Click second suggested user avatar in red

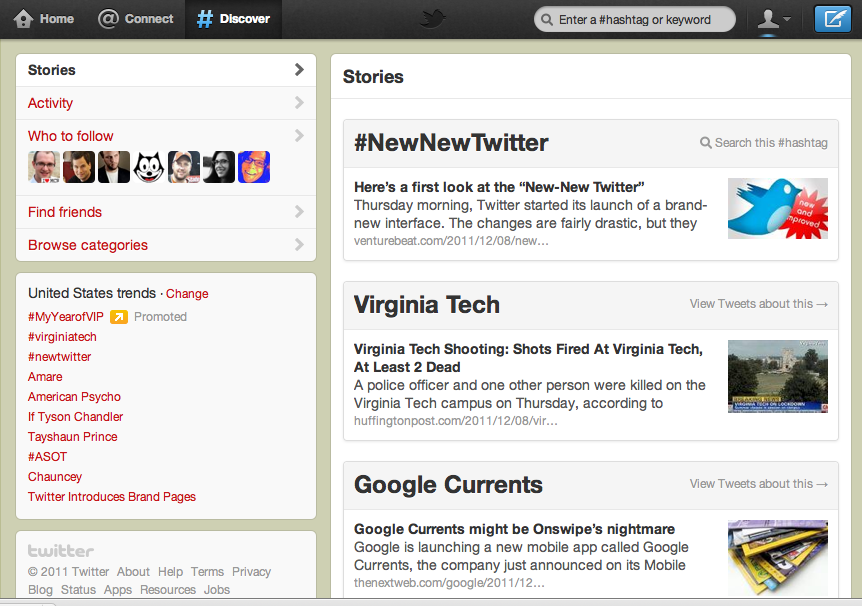point(79,167)
